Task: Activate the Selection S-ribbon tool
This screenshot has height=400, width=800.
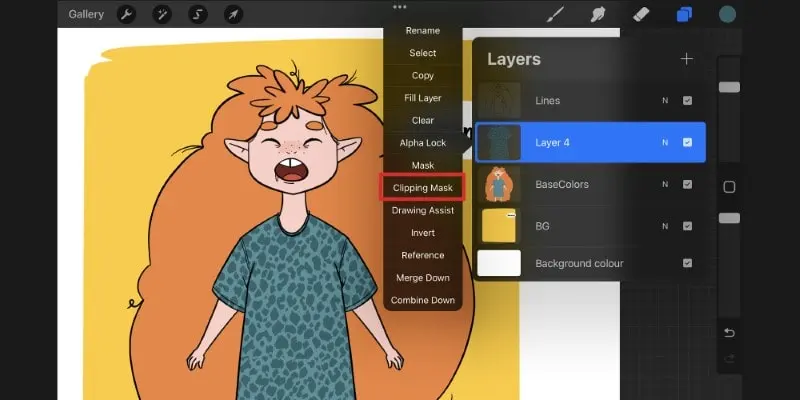Action: tap(197, 14)
